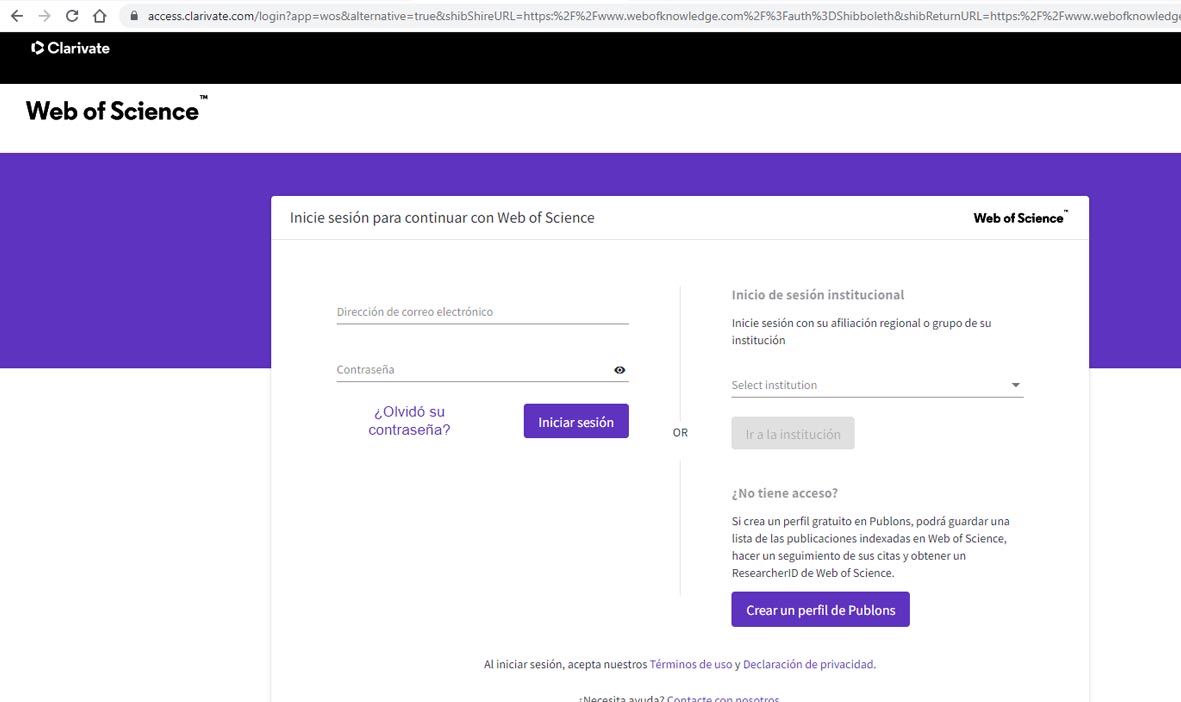
Task: View site security padlock info
Action: click(134, 16)
